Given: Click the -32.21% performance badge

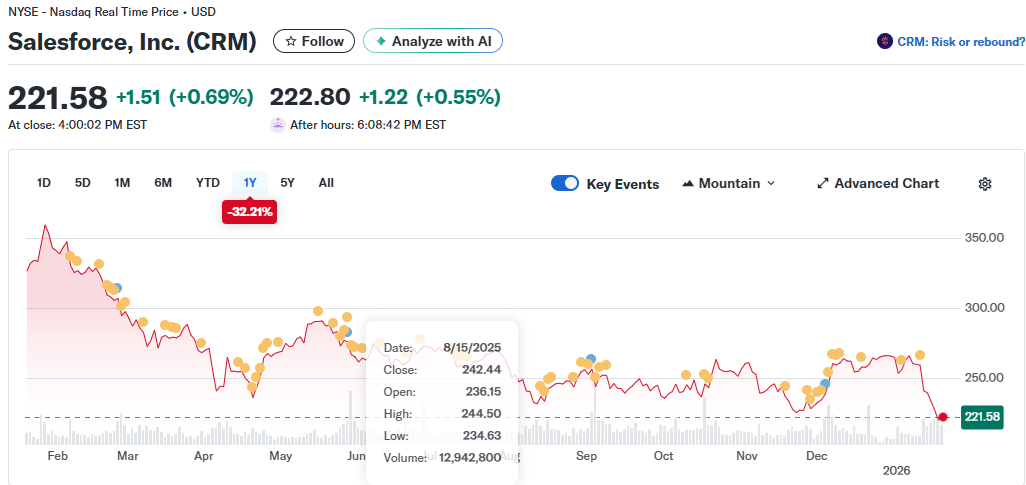Looking at the screenshot, I should tap(249, 212).
